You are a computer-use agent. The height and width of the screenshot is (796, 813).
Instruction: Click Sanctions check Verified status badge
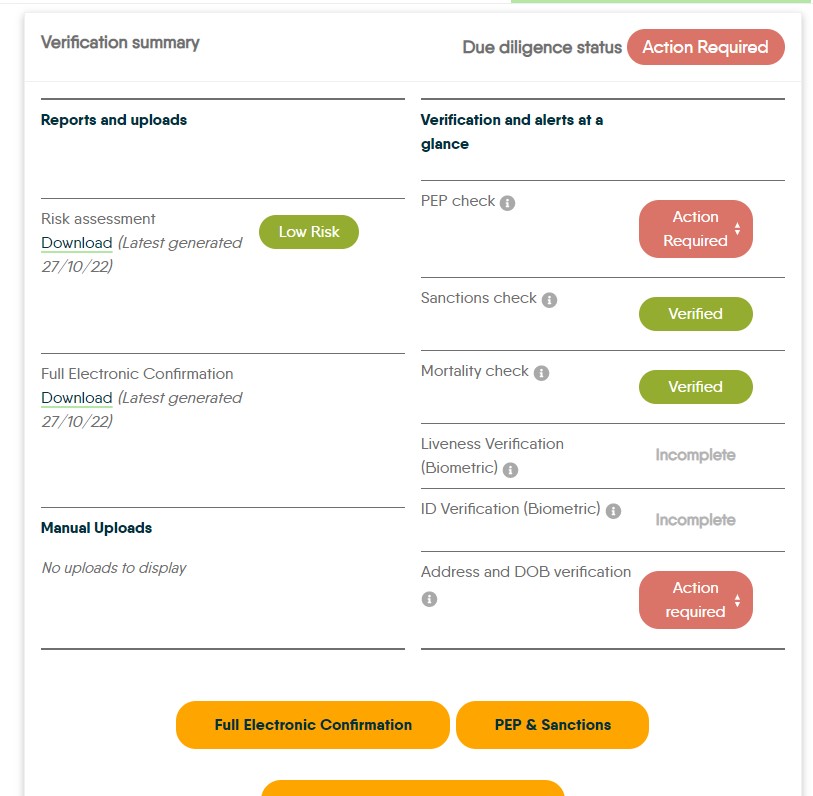[695, 314]
